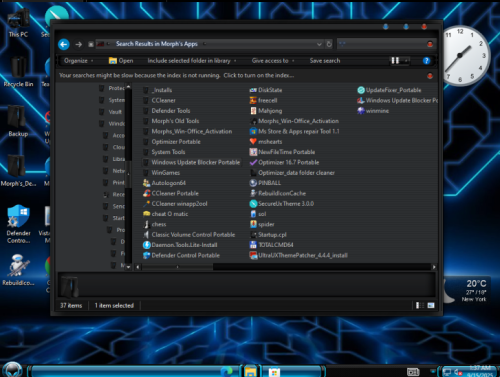
Task: Click the index warning message to enable indexing
Action: pyautogui.click(x=177, y=76)
